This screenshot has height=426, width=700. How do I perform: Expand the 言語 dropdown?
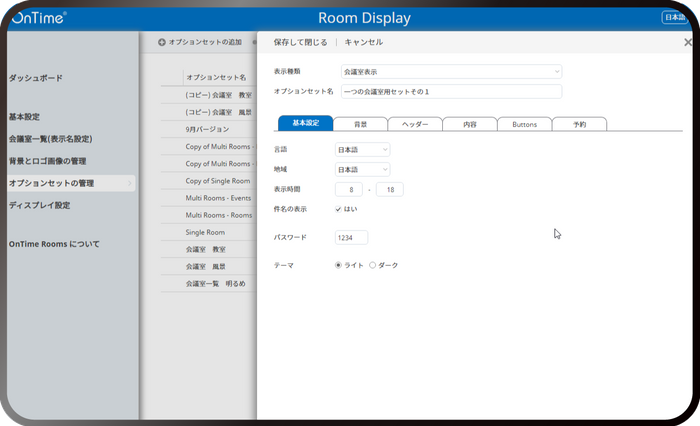point(362,150)
